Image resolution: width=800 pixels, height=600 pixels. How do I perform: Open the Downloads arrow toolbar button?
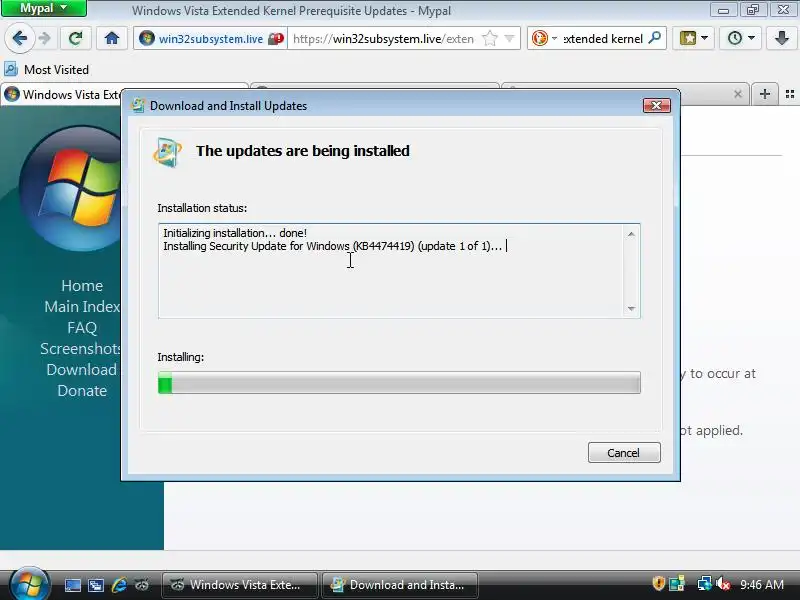coord(781,38)
